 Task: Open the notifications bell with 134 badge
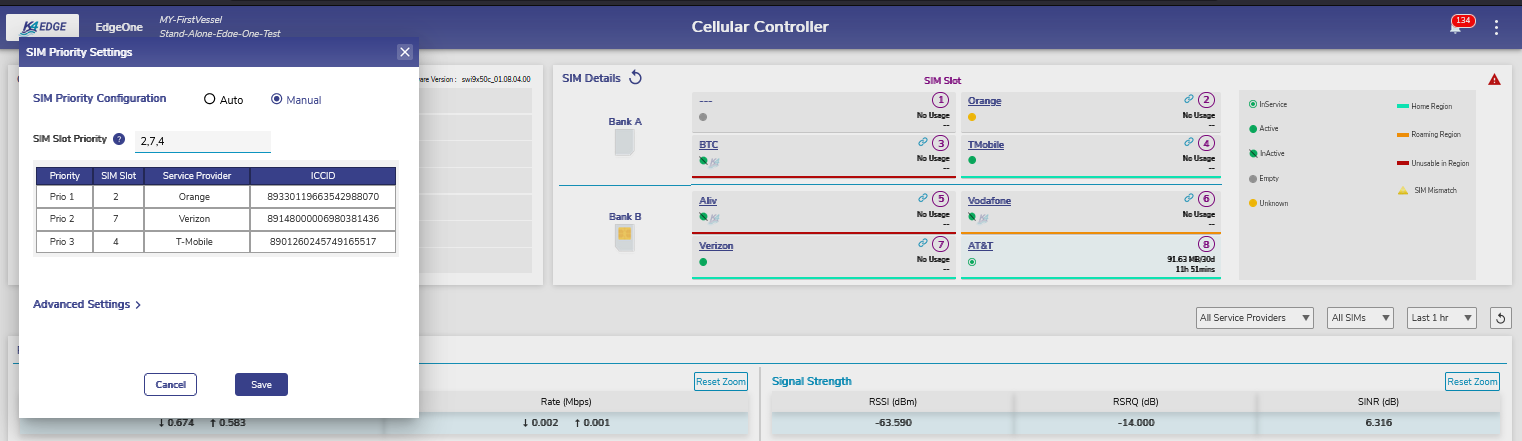tap(1456, 28)
